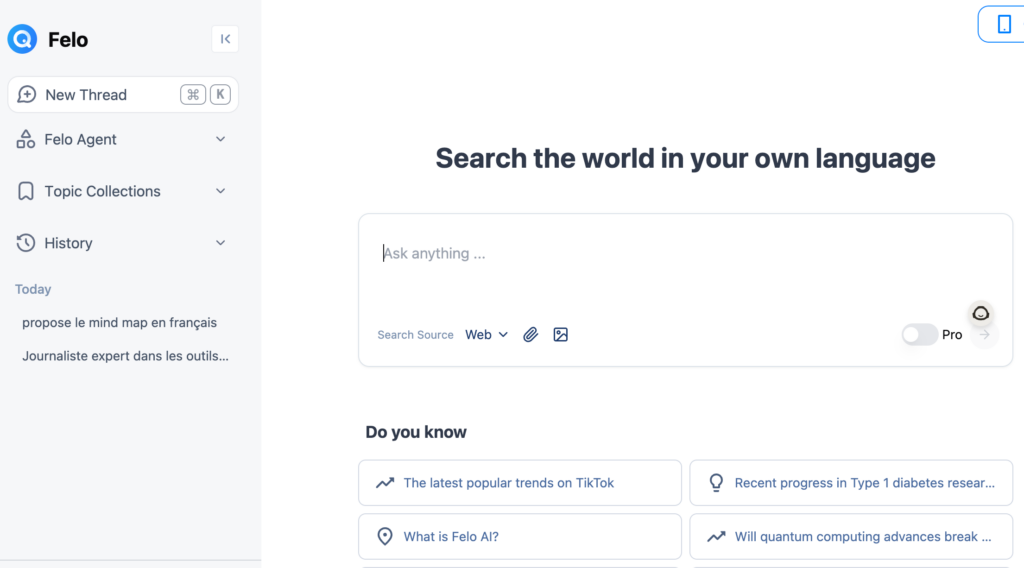Viewport: 1024px width, 568px height.
Task: Click the trend icon beside the TikTok suggestion
Action: [385, 483]
